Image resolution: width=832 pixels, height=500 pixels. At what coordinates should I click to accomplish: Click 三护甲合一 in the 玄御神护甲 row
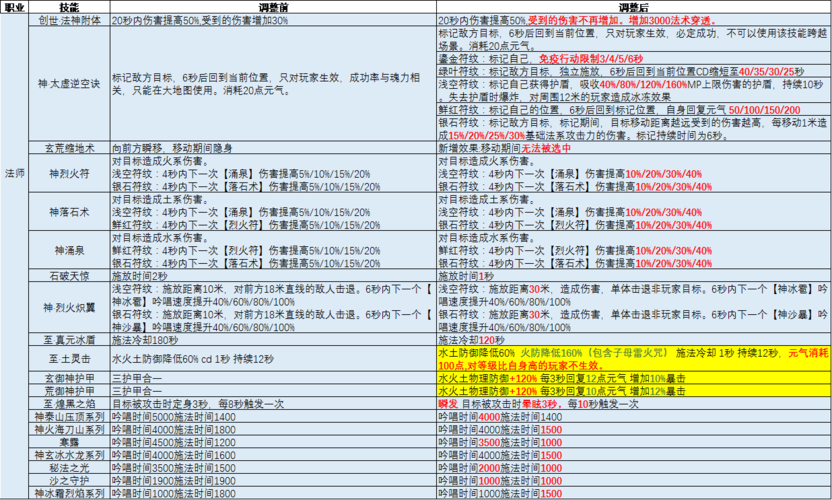click(273, 378)
